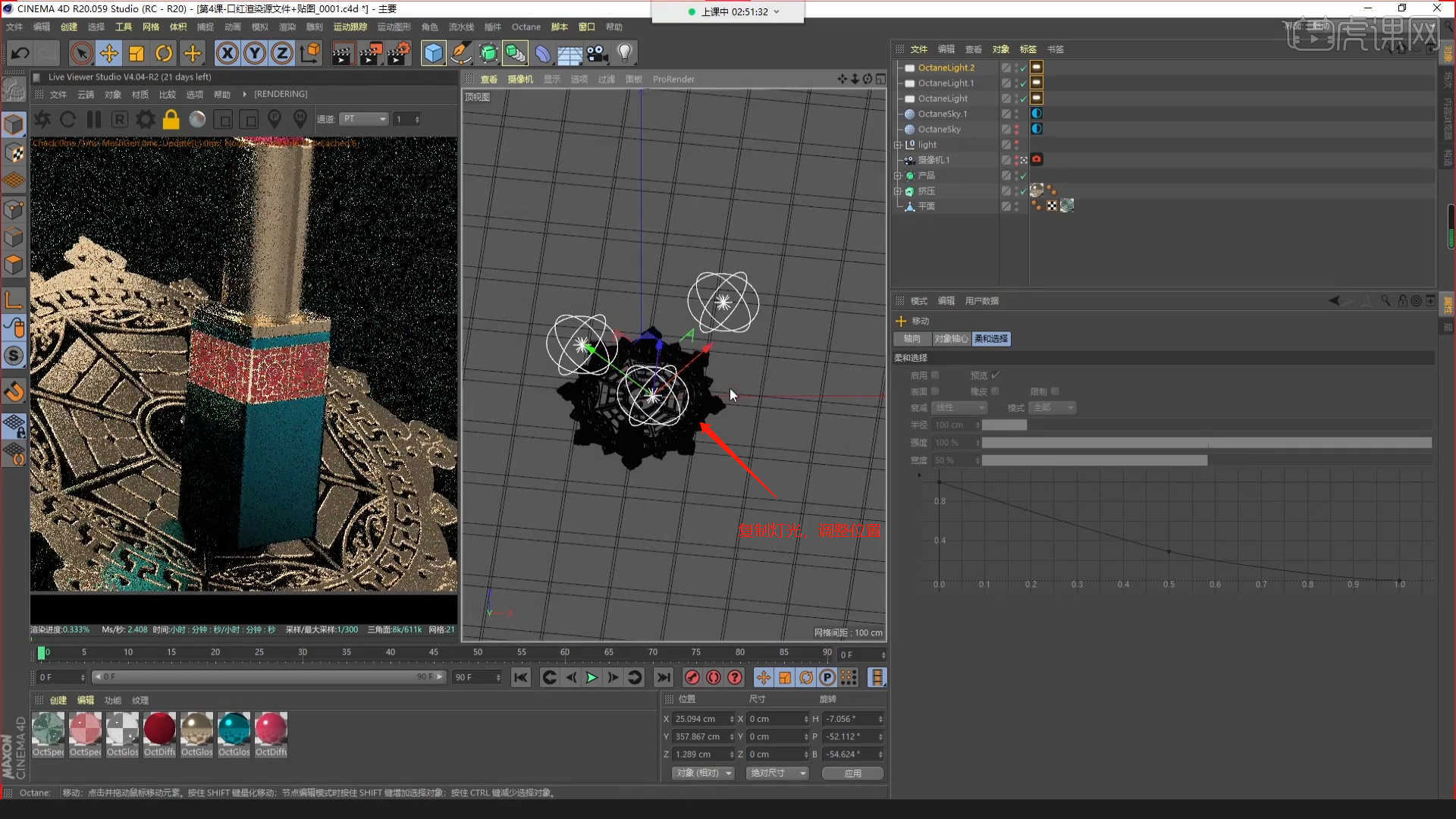Click the Undo arrow icon
Image resolution: width=1456 pixels, height=819 pixels.
[x=20, y=53]
